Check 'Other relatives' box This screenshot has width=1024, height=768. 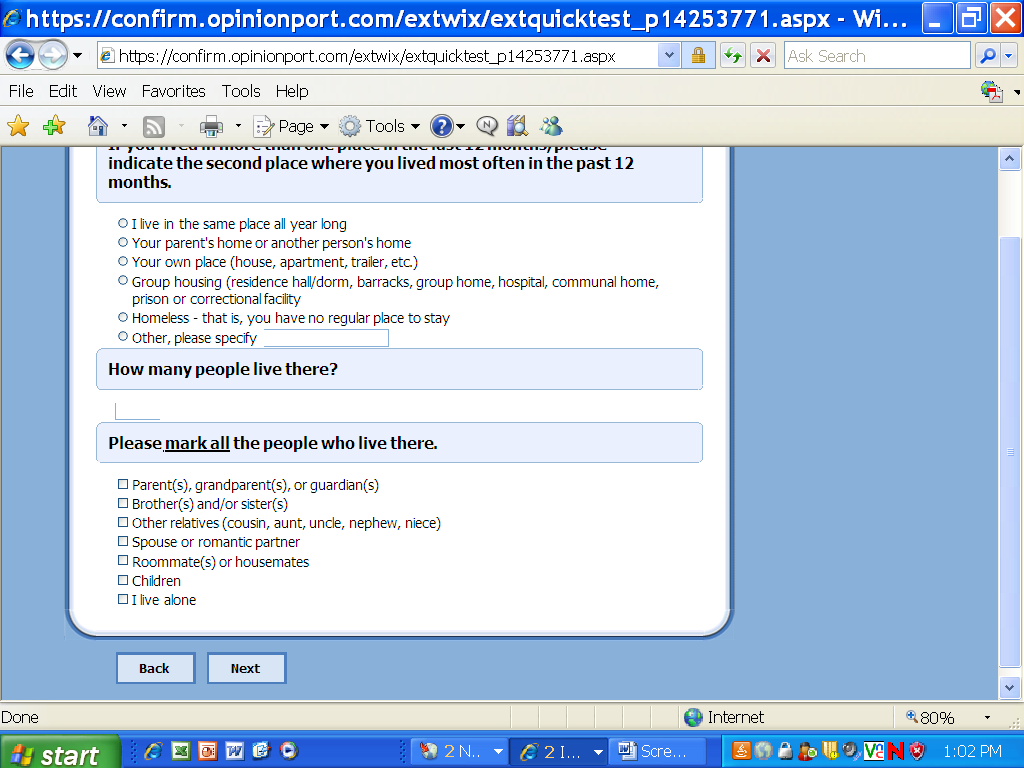click(123, 522)
